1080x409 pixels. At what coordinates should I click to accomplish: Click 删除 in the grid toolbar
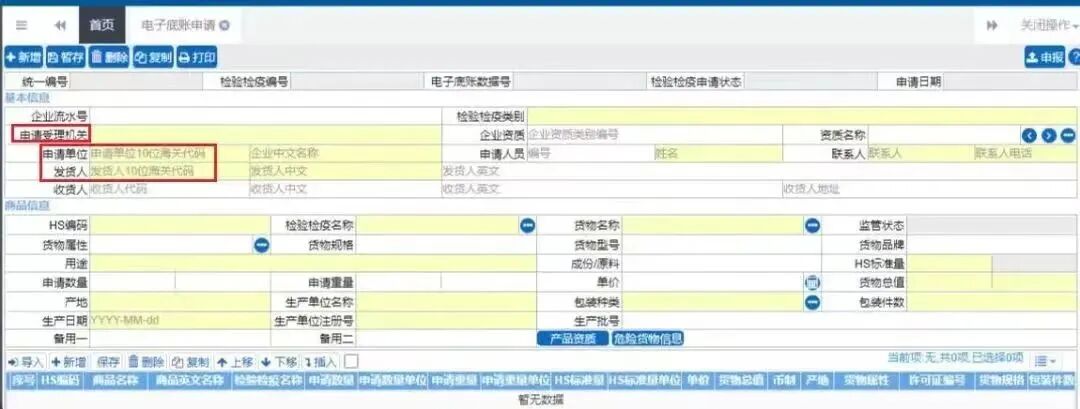coord(147,362)
